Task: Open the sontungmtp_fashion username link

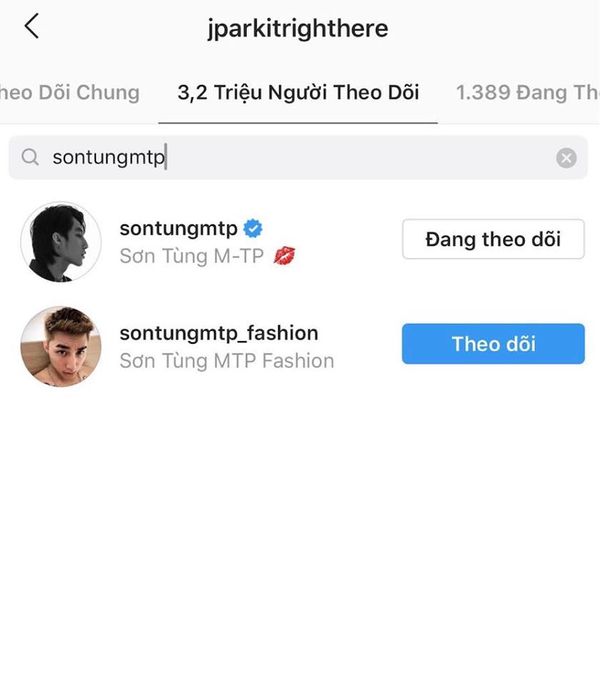Action: pyautogui.click(x=218, y=333)
